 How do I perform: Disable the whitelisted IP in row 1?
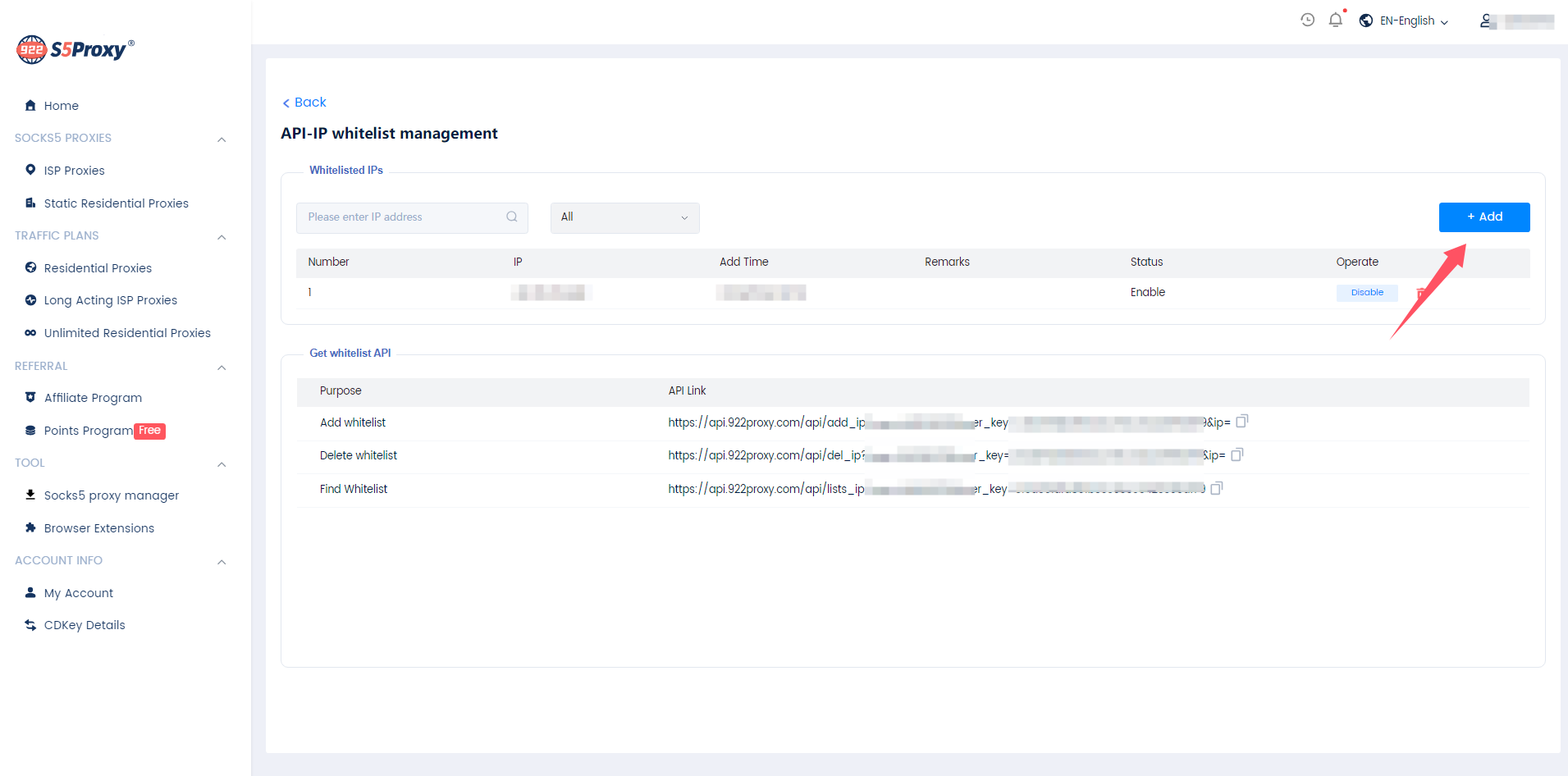click(1366, 293)
